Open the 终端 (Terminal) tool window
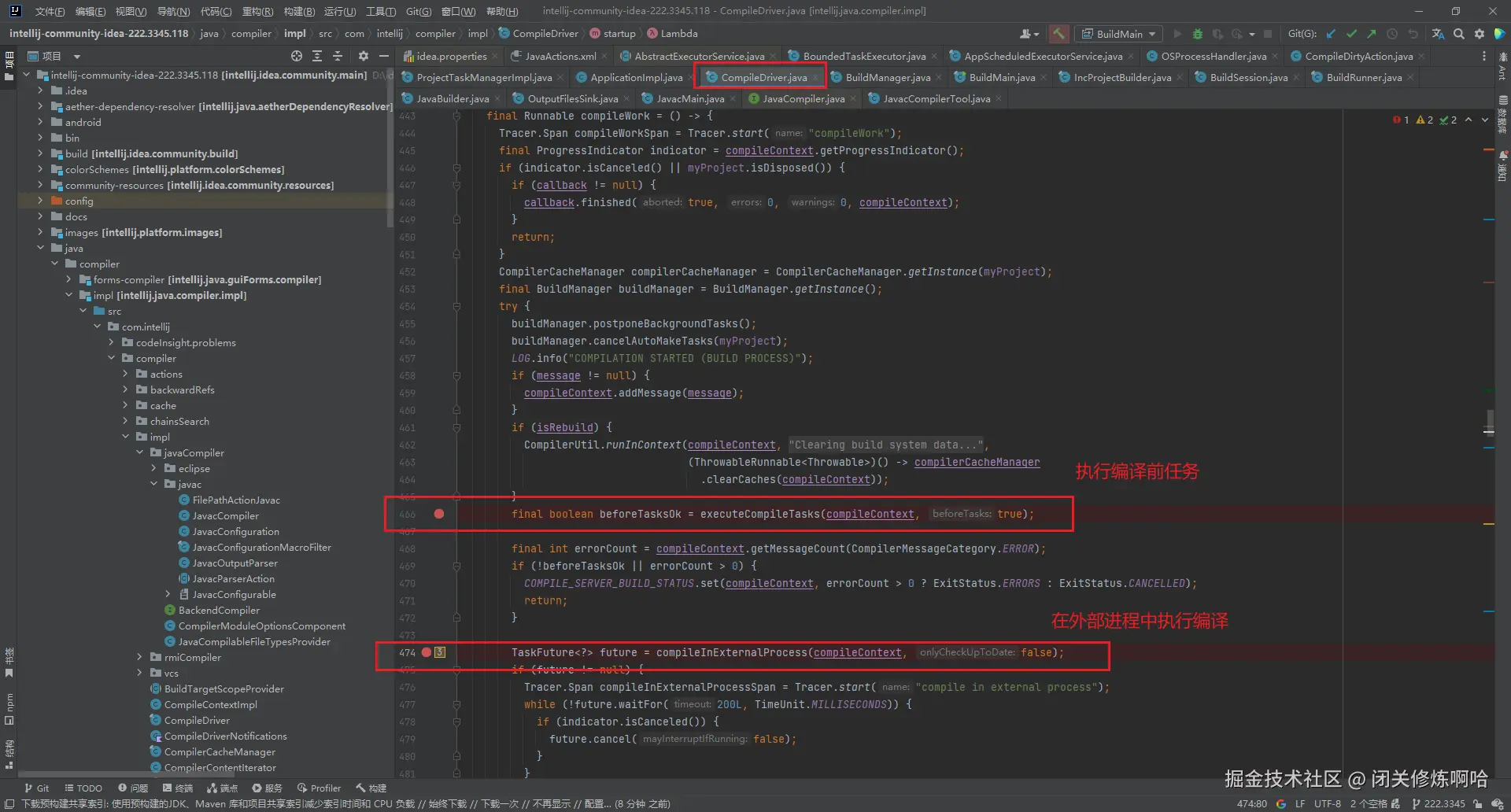Screen dimensions: 1511x812 178,788
